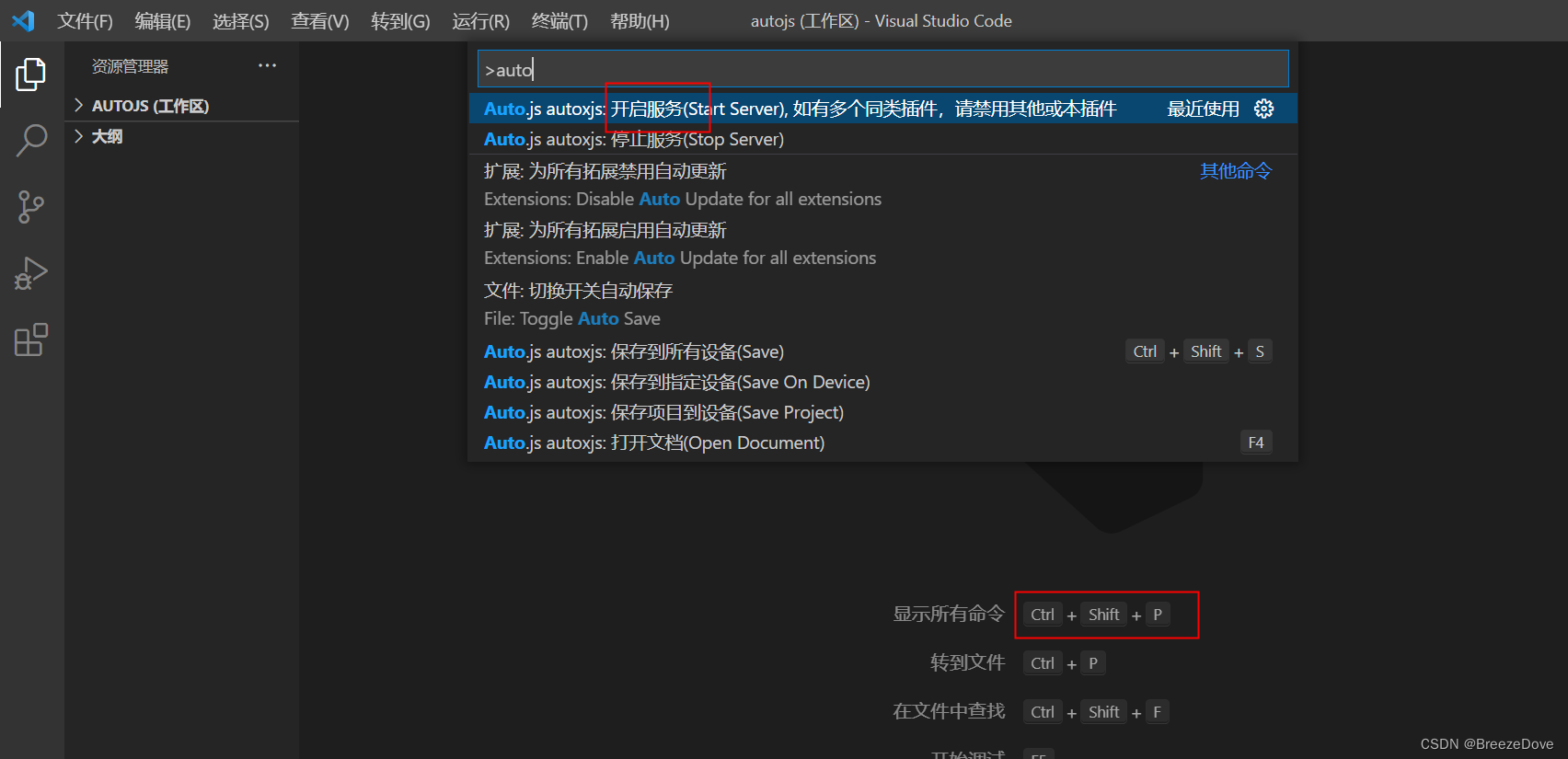Open the Extensions view icon
The width and height of the screenshot is (1568, 759).
pyautogui.click(x=31, y=339)
